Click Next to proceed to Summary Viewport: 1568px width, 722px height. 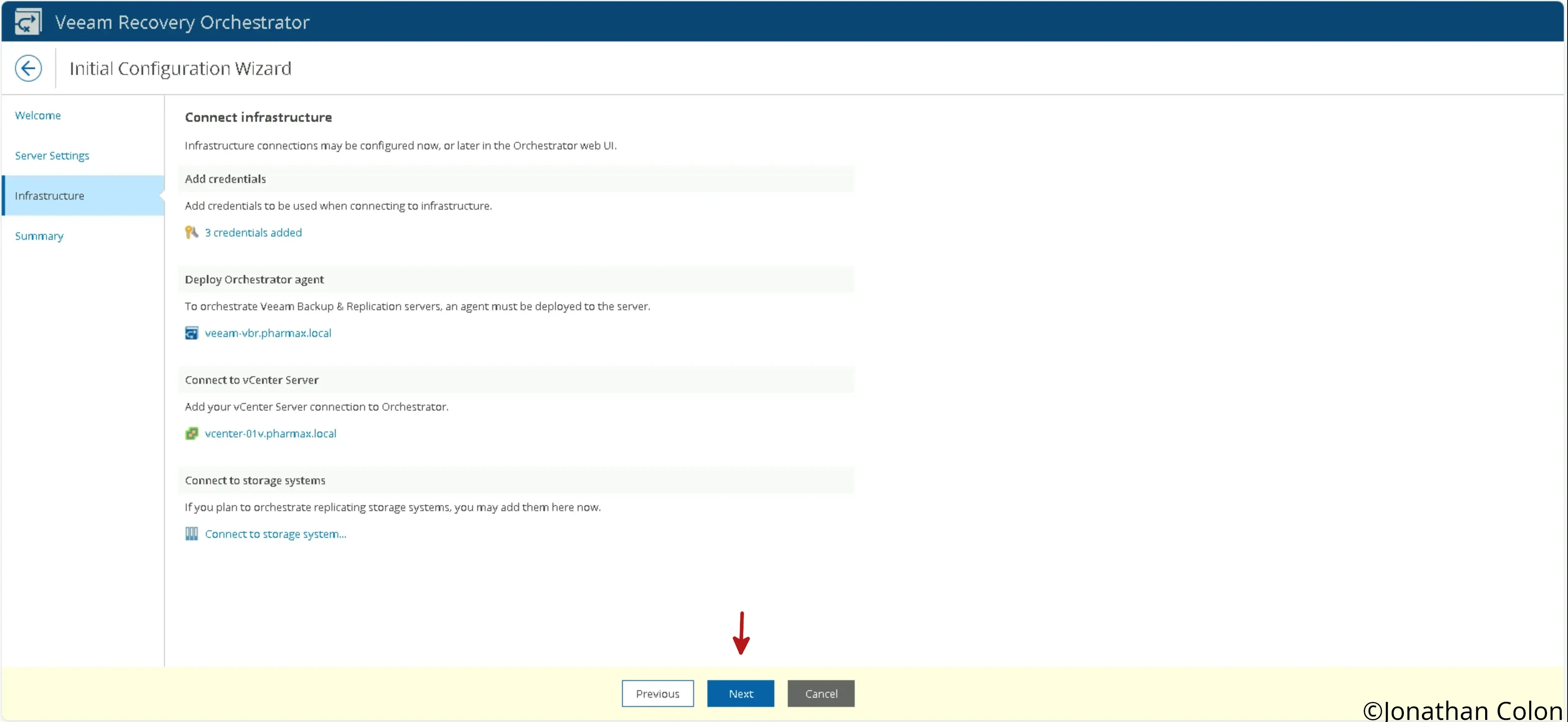740,694
